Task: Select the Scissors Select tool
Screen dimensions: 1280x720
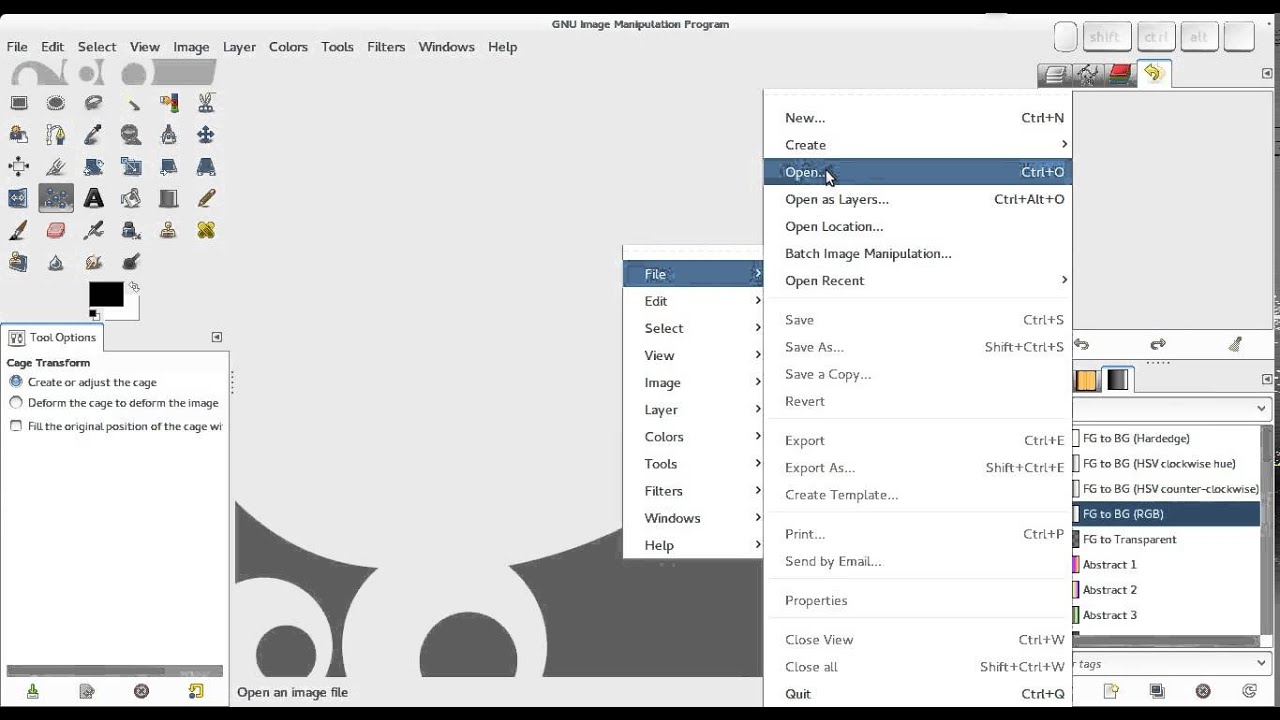Action: coord(206,102)
